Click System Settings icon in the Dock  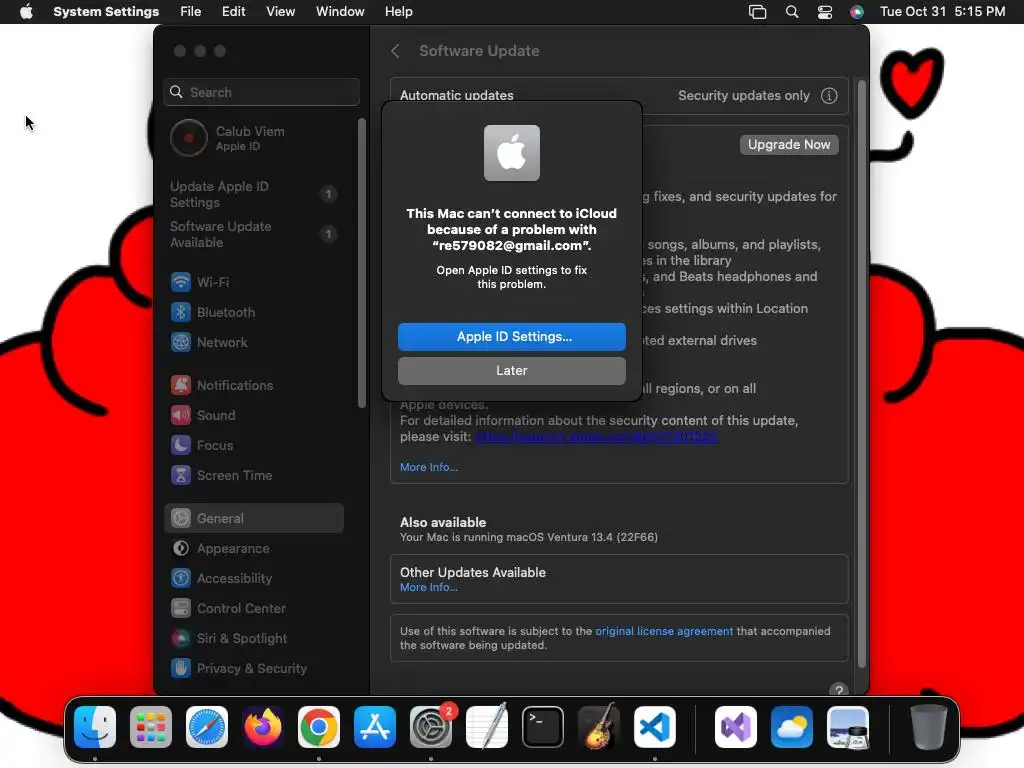[x=431, y=727]
